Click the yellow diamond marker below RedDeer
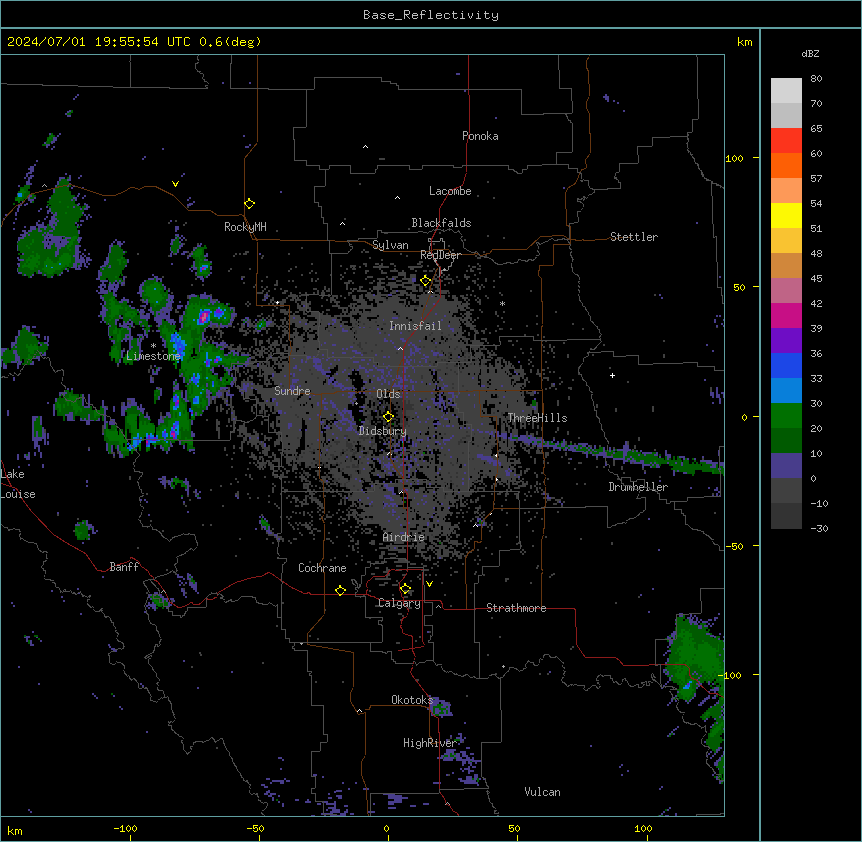 pos(425,281)
